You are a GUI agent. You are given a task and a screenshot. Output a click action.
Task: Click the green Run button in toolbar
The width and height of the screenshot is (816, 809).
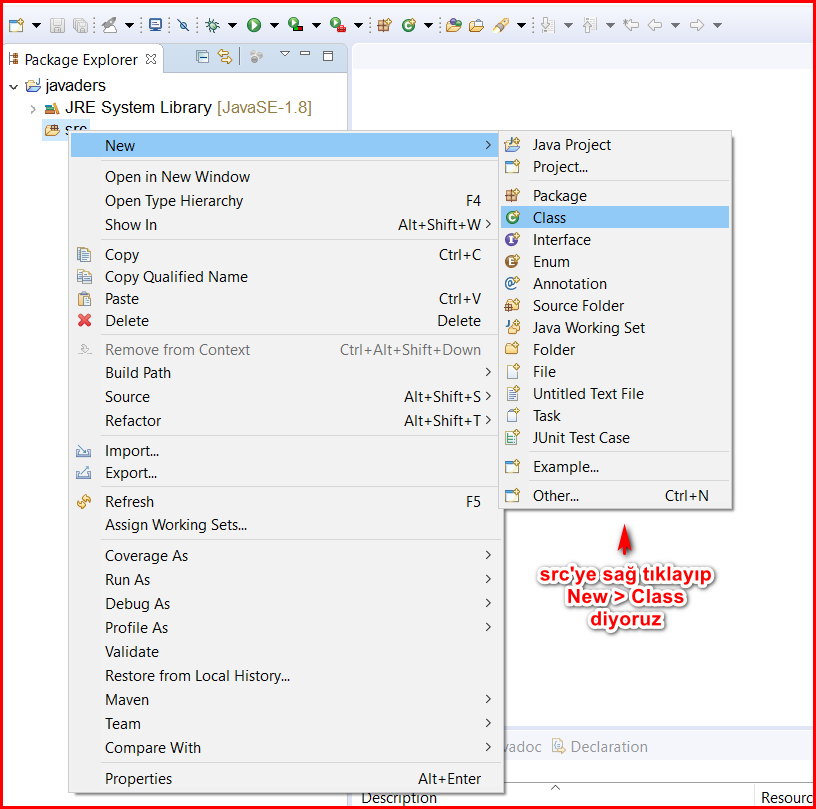(x=254, y=25)
